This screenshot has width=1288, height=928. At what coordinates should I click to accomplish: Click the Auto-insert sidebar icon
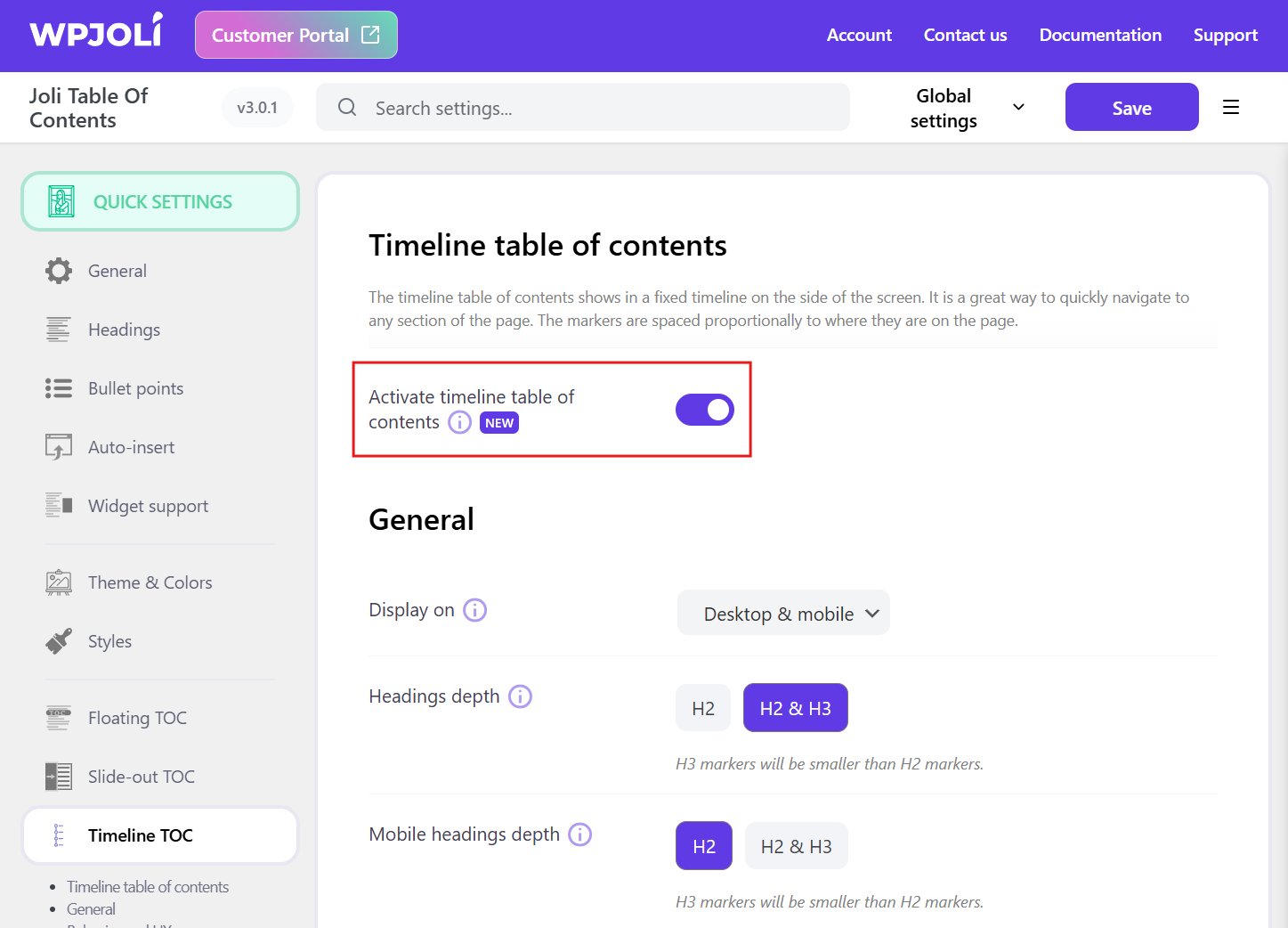click(59, 447)
